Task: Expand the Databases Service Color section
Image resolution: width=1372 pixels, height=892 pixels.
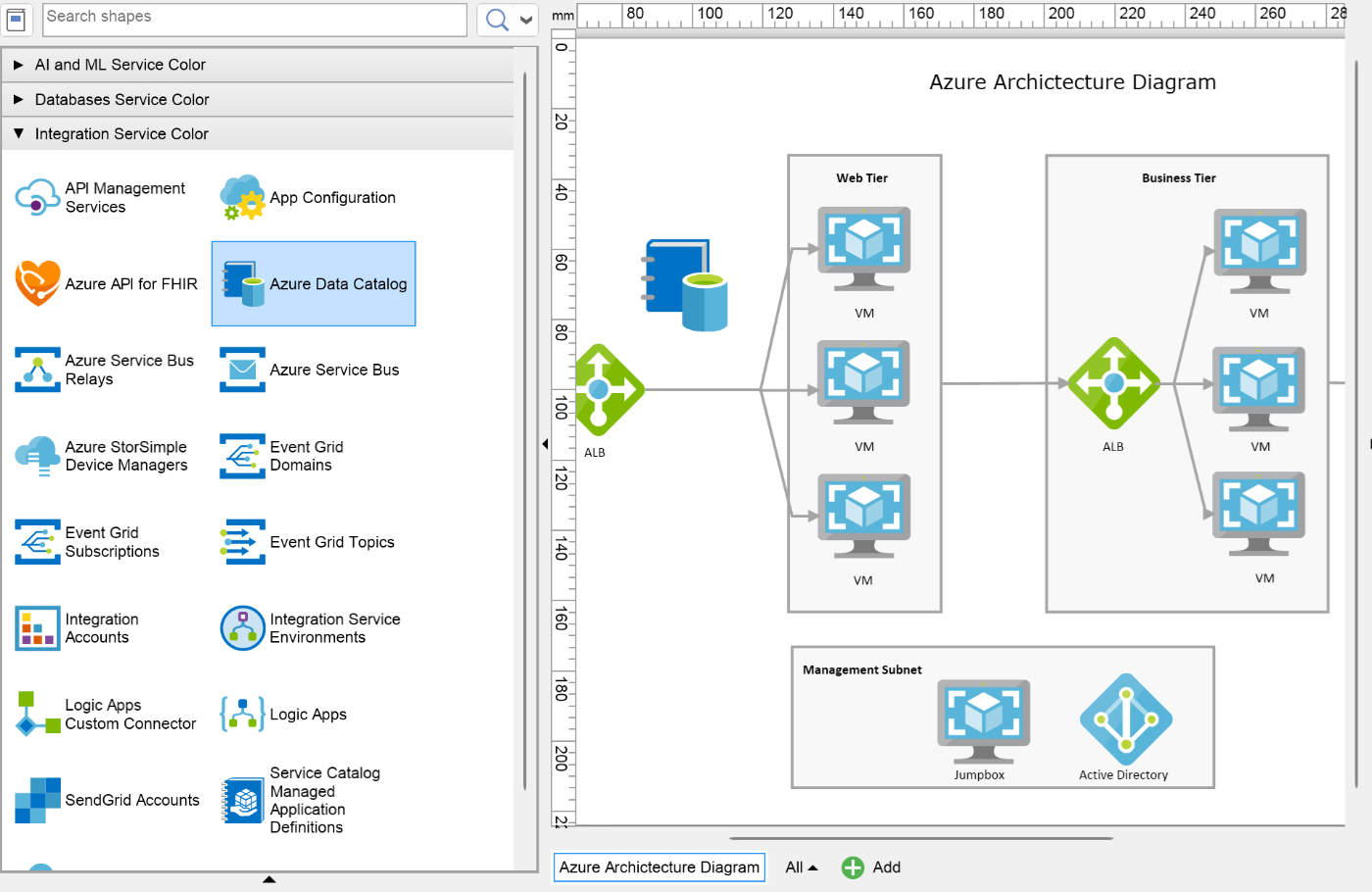Action: click(x=257, y=100)
